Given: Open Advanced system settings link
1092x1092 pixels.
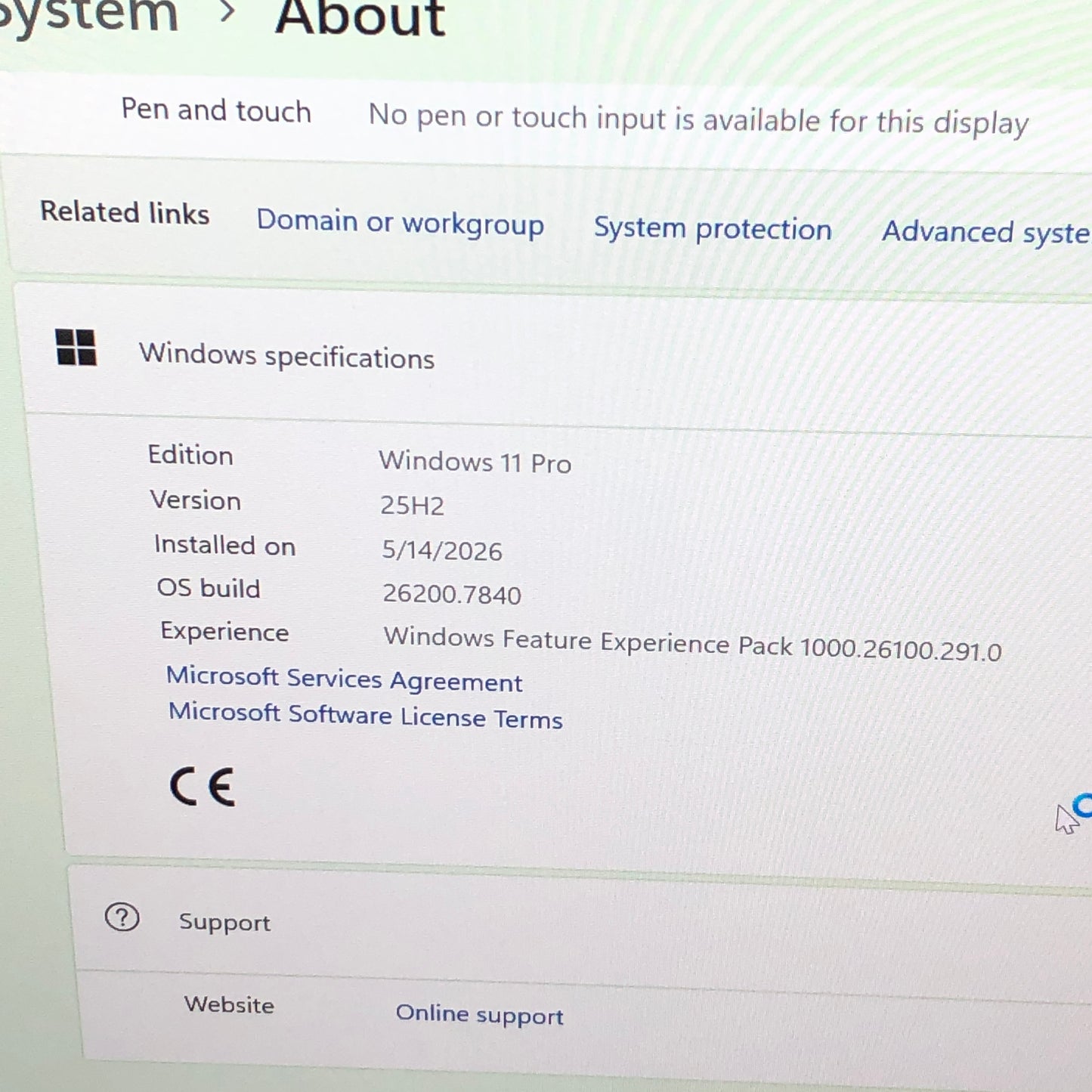Looking at the screenshot, I should (x=986, y=233).
